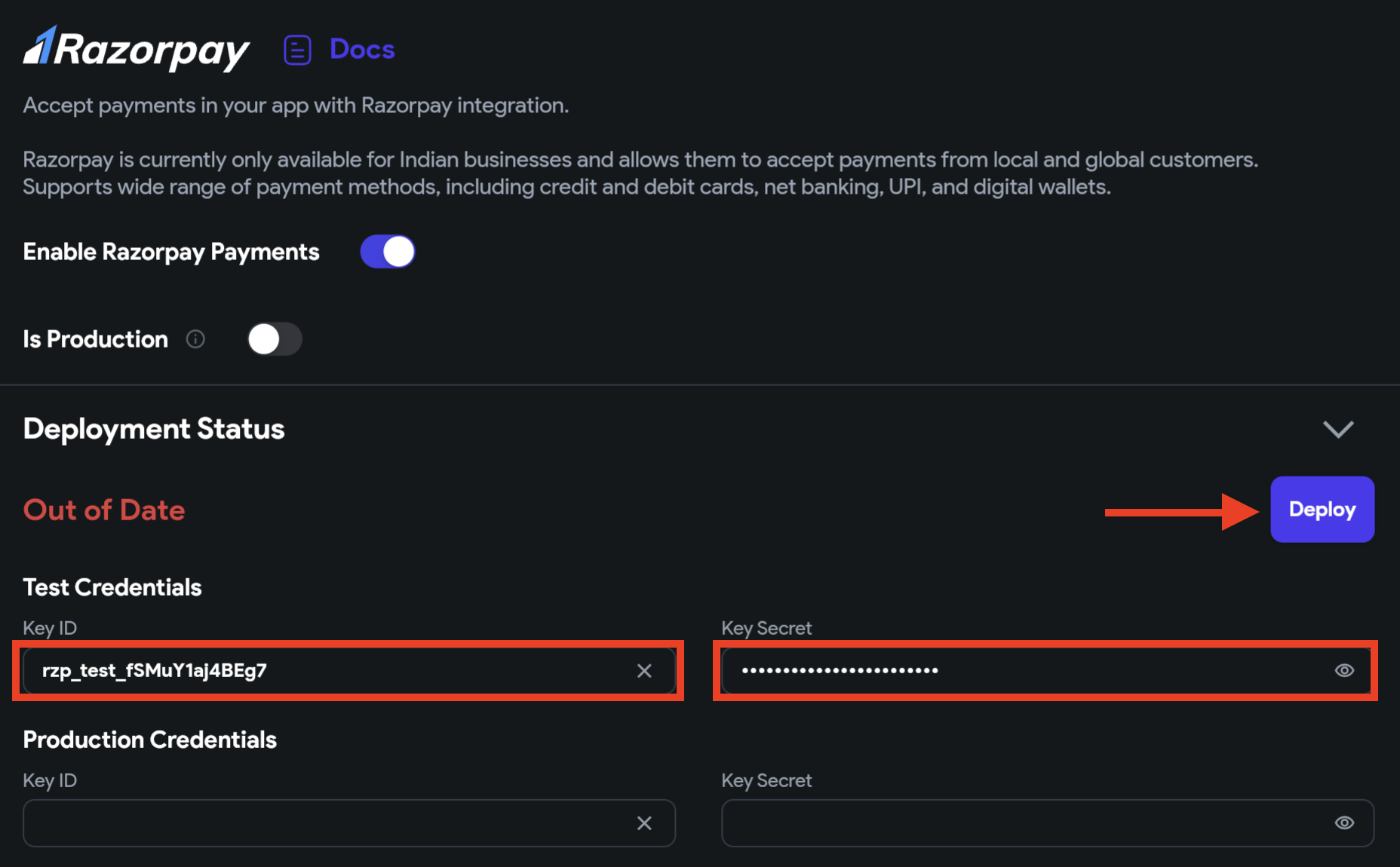Click the Out of Date status text
Screen dimensions: 1400x867
click(104, 510)
